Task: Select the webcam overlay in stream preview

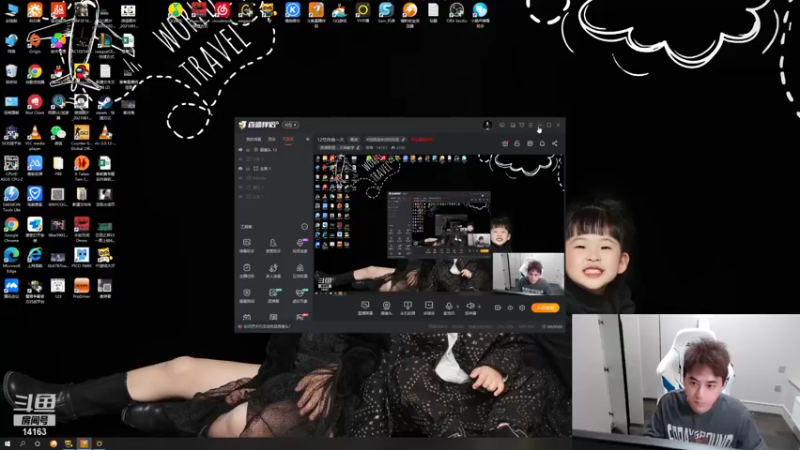Action: 529,273
